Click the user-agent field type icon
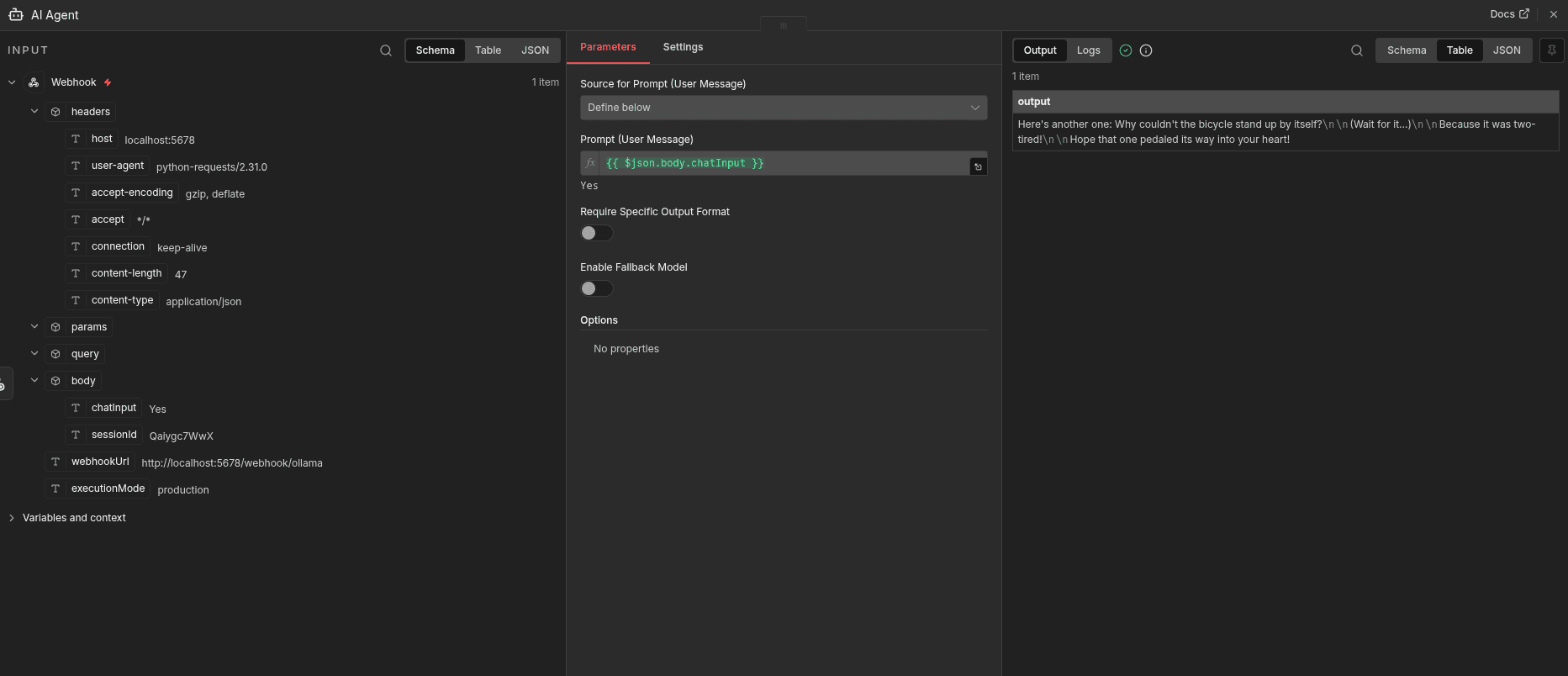Viewport: 1568px width, 676px height. pyautogui.click(x=76, y=166)
